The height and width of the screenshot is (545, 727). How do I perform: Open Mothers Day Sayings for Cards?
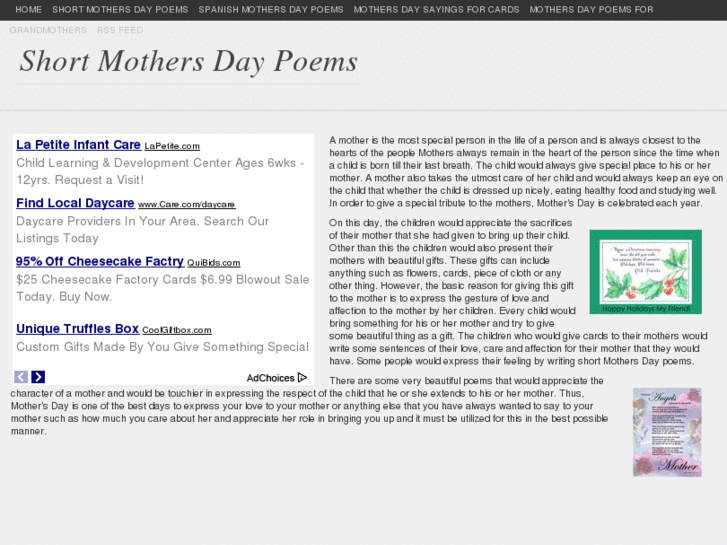click(x=436, y=10)
